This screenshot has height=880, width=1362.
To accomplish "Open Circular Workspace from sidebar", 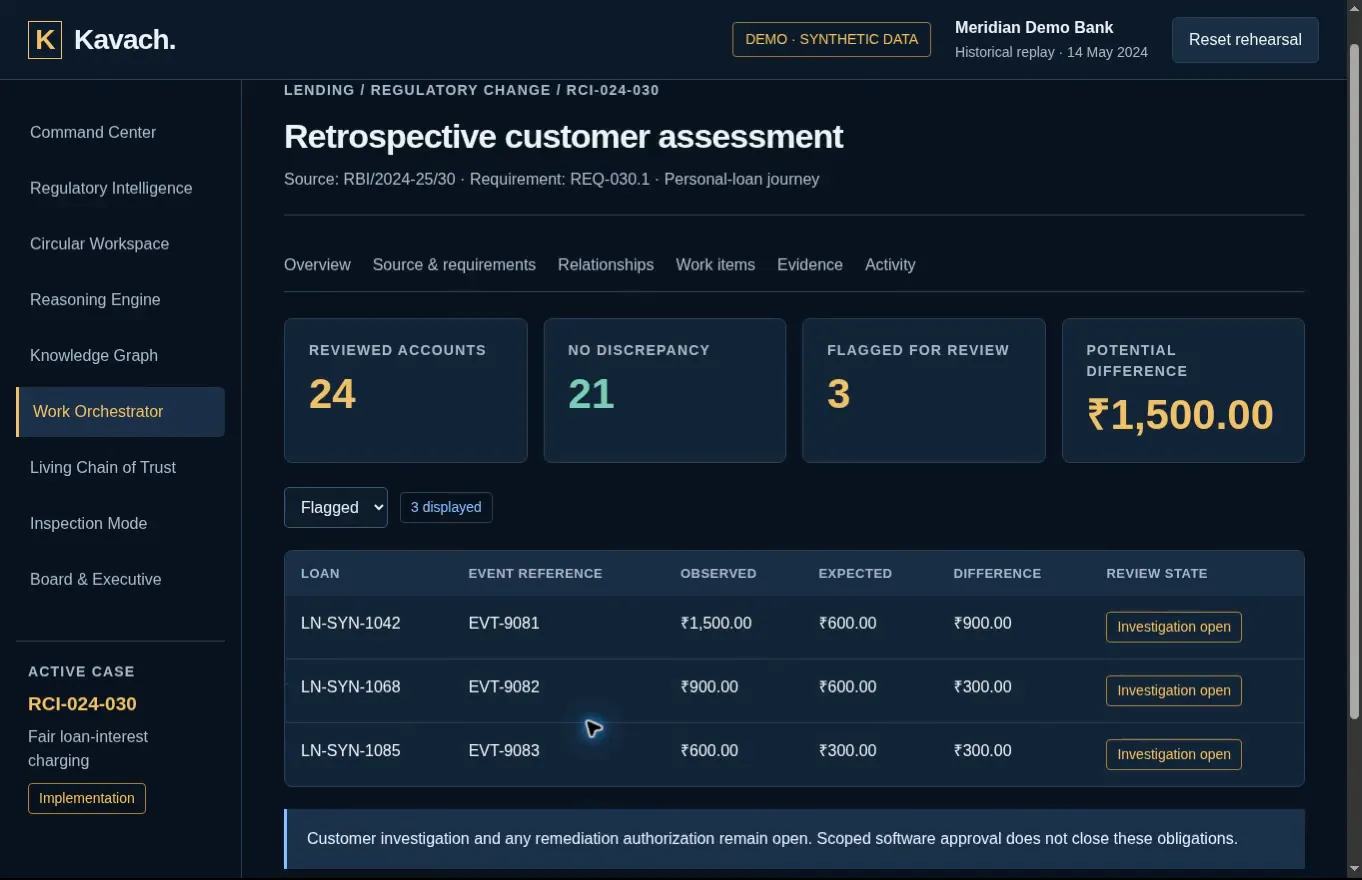I will click(120, 244).
